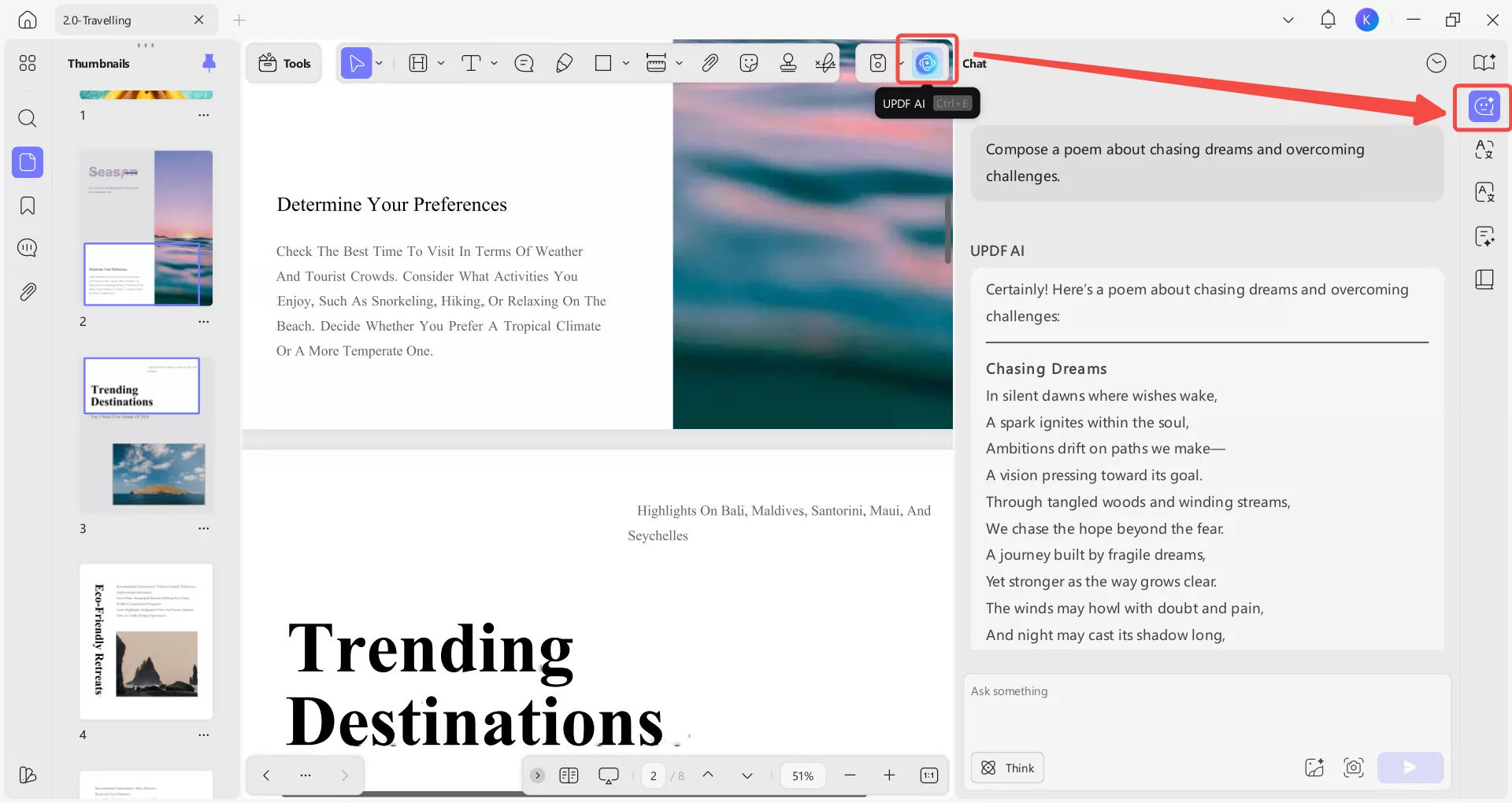This screenshot has width=1512, height=803.
Task: Select the Highlight tool
Action: (x=418, y=63)
